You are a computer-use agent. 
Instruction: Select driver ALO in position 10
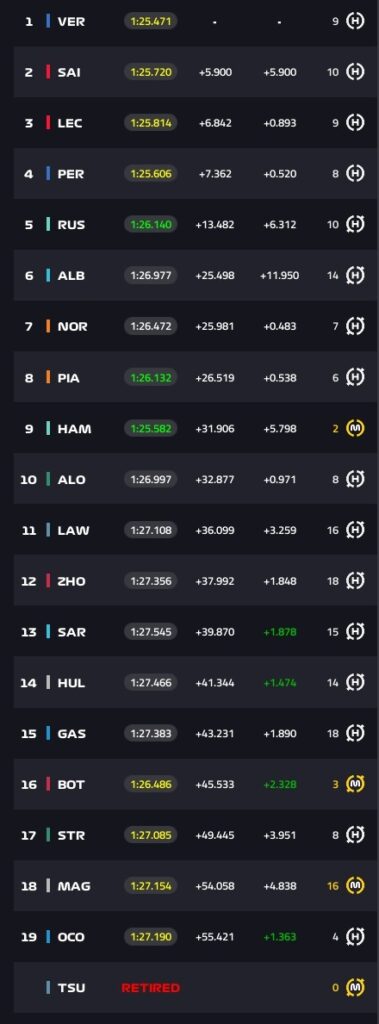71,479
